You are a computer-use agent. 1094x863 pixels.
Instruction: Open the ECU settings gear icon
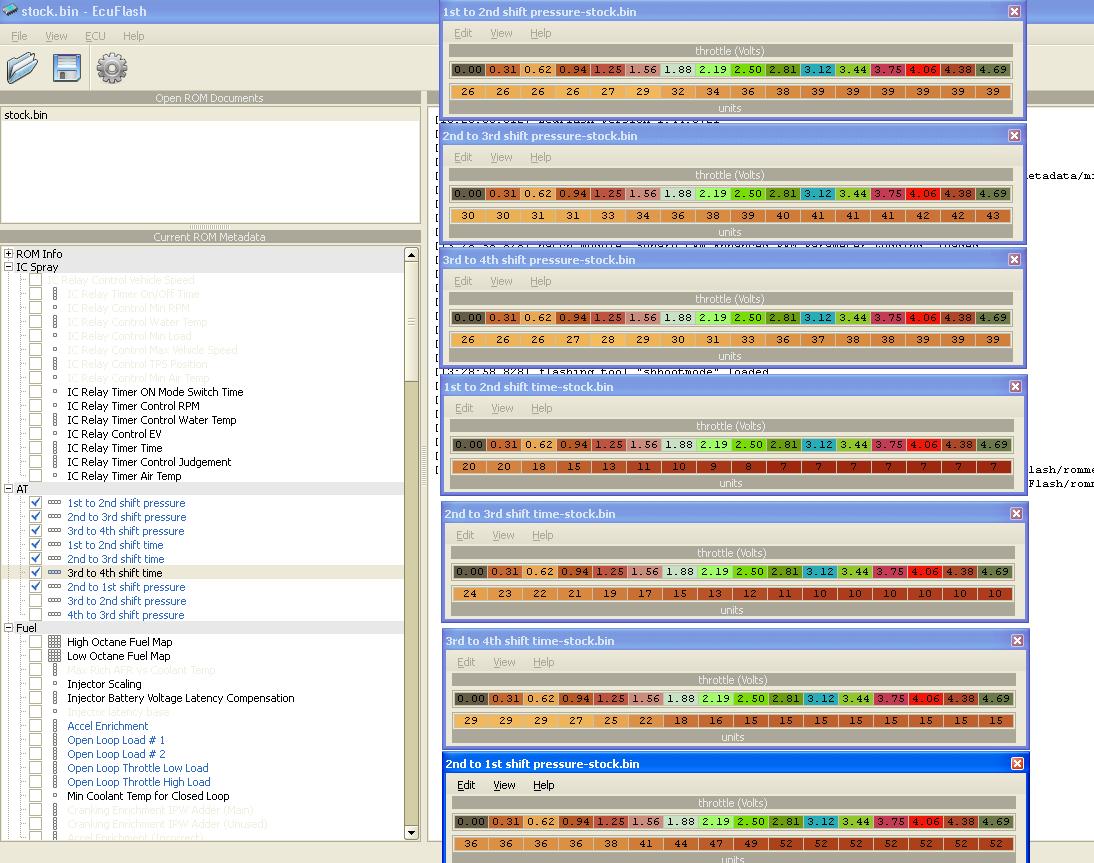(x=111, y=68)
